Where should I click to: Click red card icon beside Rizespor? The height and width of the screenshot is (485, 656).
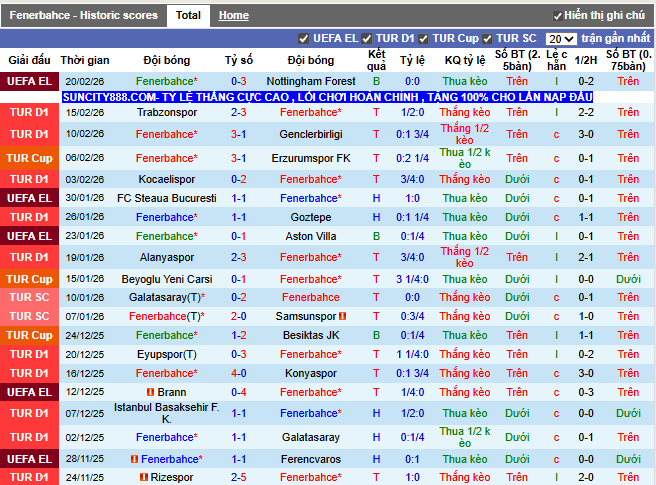click(144, 477)
